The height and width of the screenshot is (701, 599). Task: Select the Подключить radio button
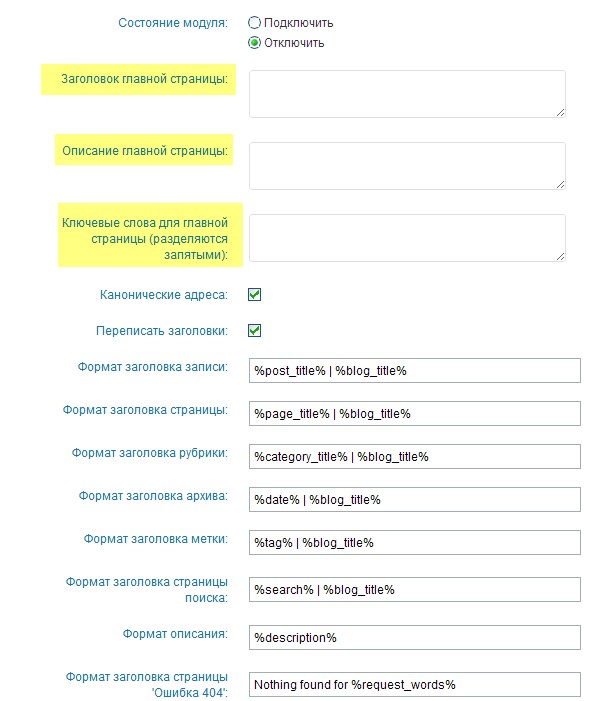click(254, 22)
